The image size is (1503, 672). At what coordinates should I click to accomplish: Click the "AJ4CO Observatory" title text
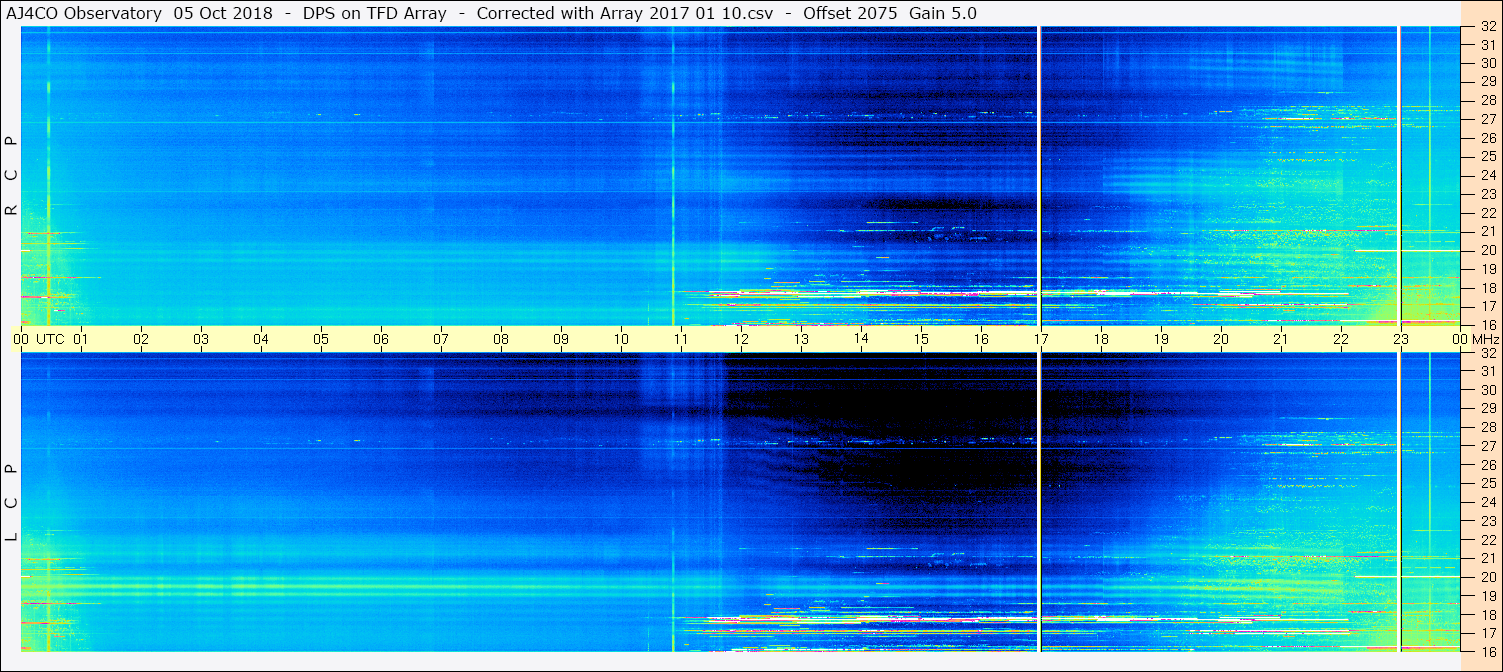point(83,13)
